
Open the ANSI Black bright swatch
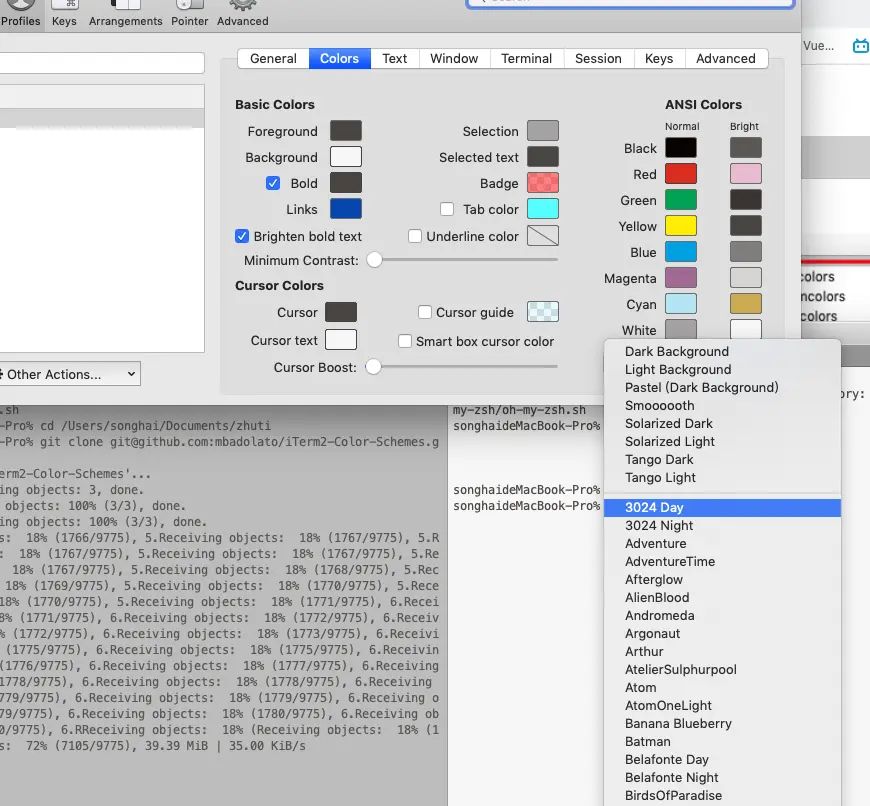coord(746,148)
